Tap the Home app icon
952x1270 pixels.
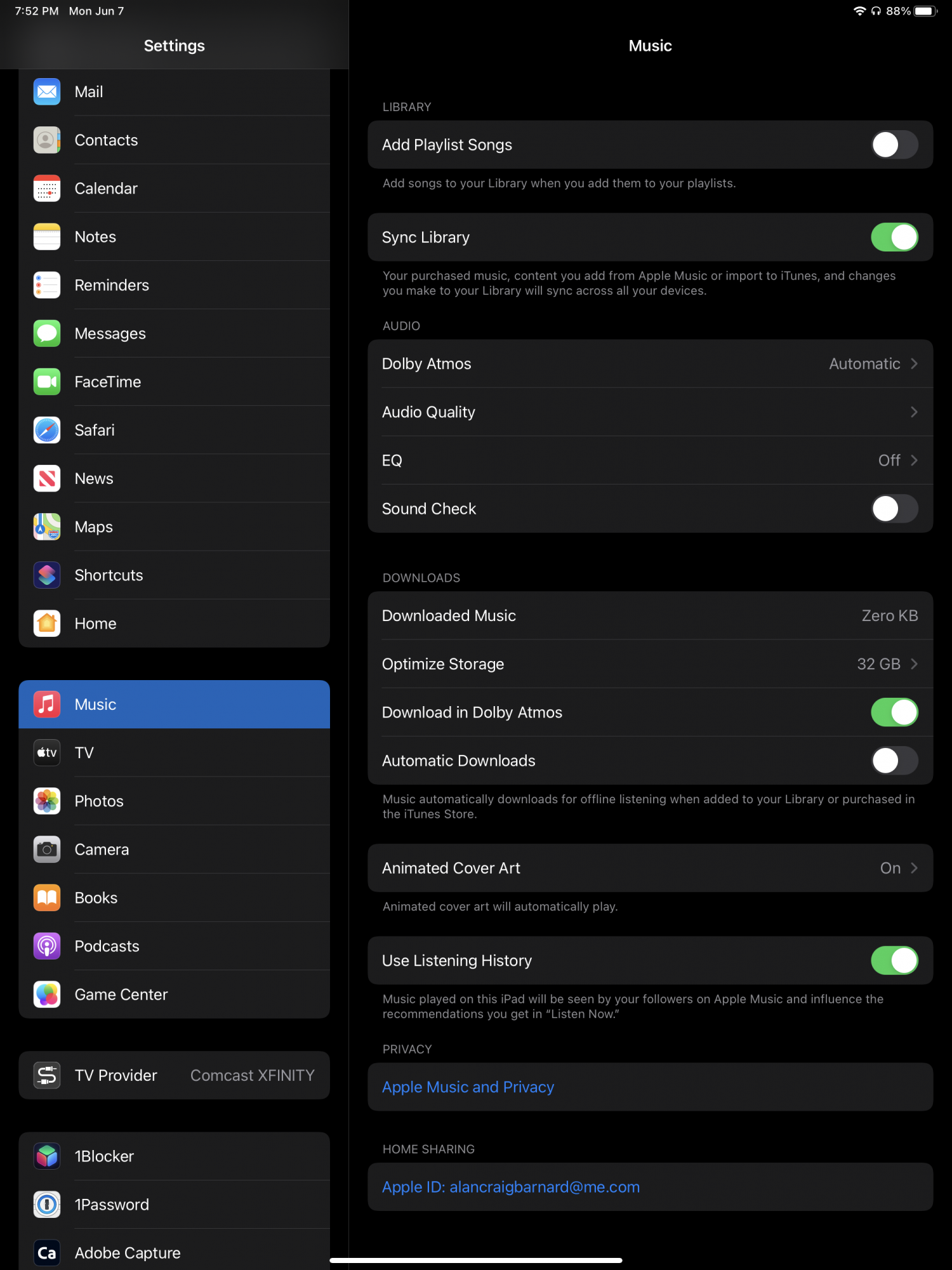47,624
